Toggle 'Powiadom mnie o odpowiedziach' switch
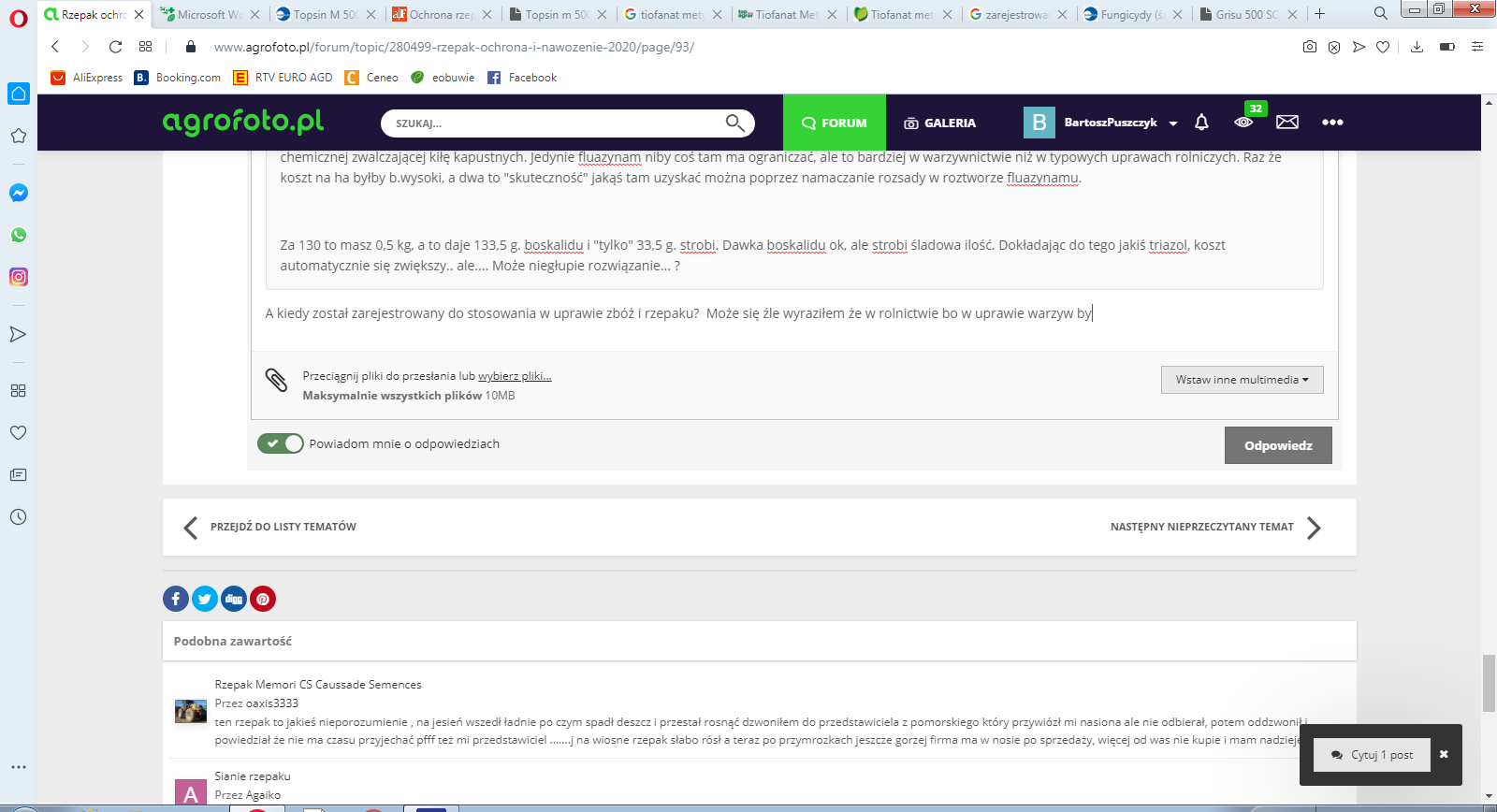 coord(281,443)
